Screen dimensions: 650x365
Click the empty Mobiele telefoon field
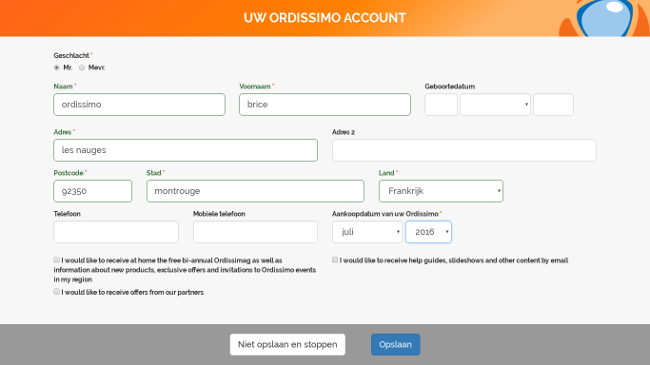pyautogui.click(x=255, y=232)
